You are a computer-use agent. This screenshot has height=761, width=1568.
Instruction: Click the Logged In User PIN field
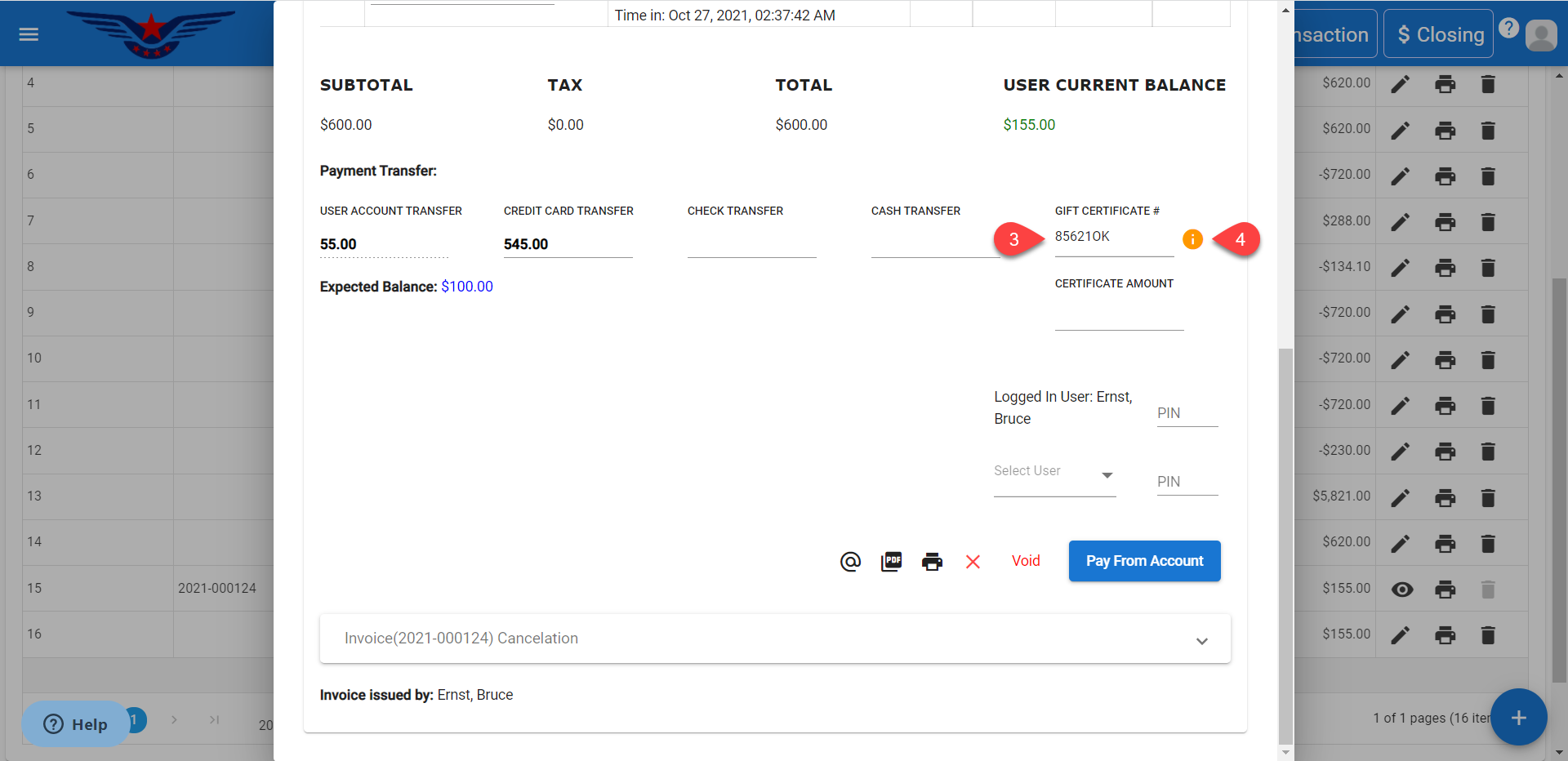click(1187, 413)
